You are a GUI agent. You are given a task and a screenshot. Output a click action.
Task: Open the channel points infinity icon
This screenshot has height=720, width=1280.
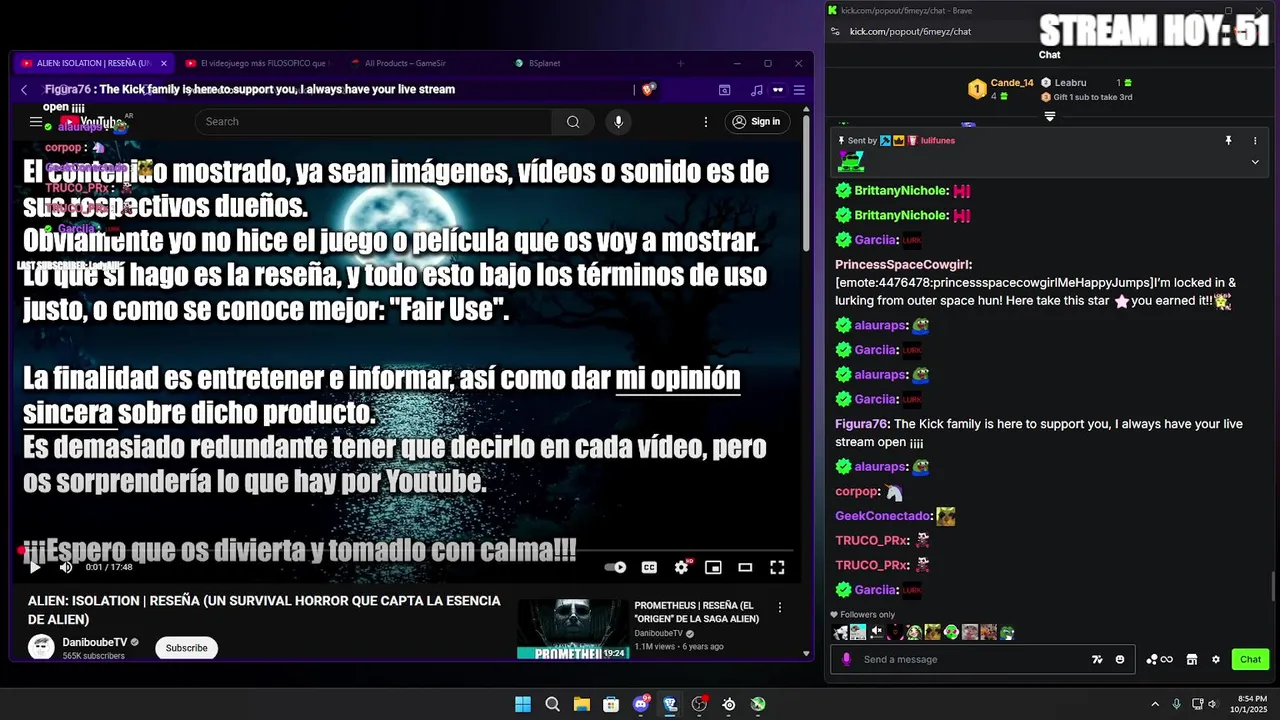tap(1160, 659)
